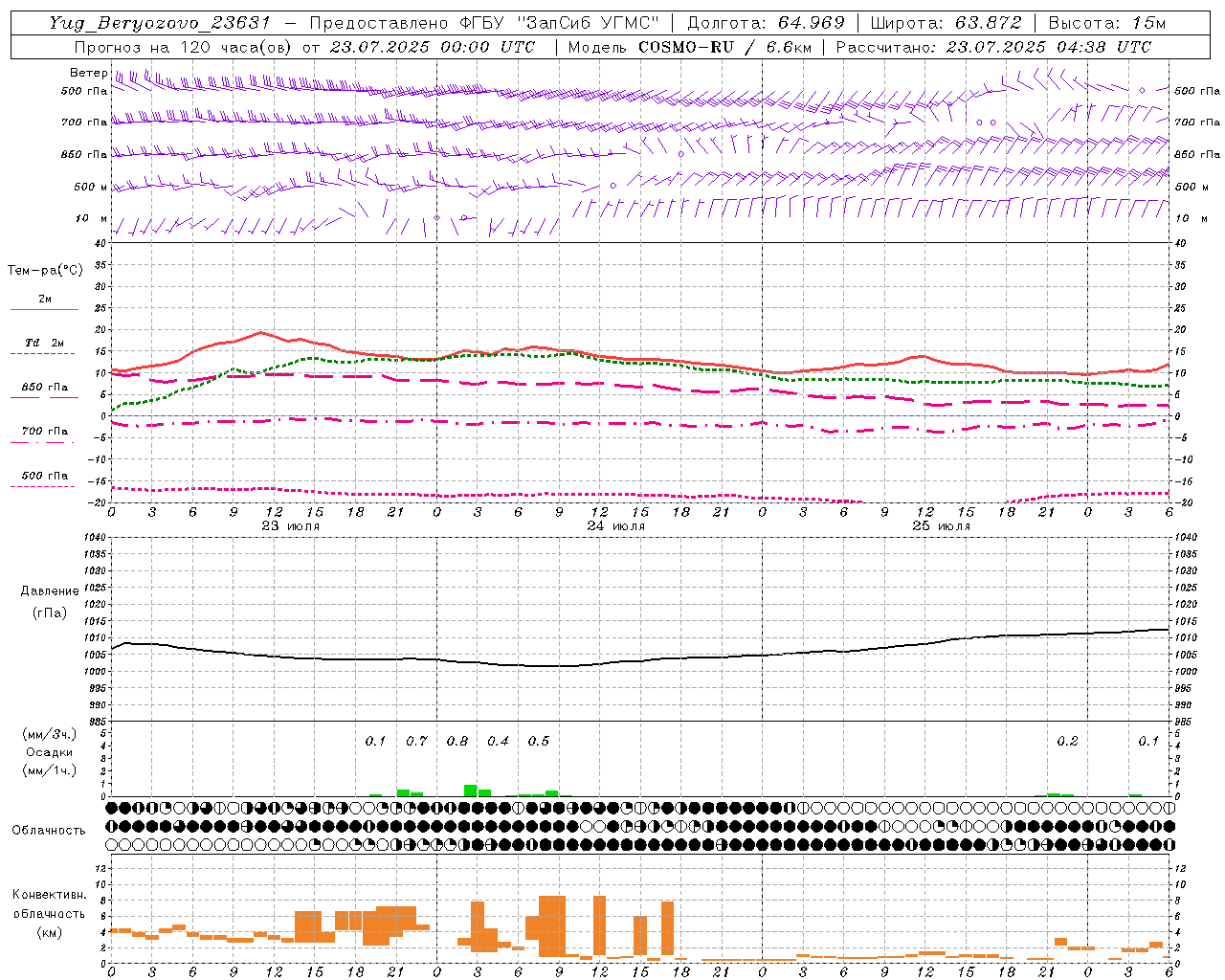The width and height of the screenshot is (1225, 980).
Task: Click the 700 гПа entry in temperature legend
Action: pyautogui.click(x=45, y=431)
